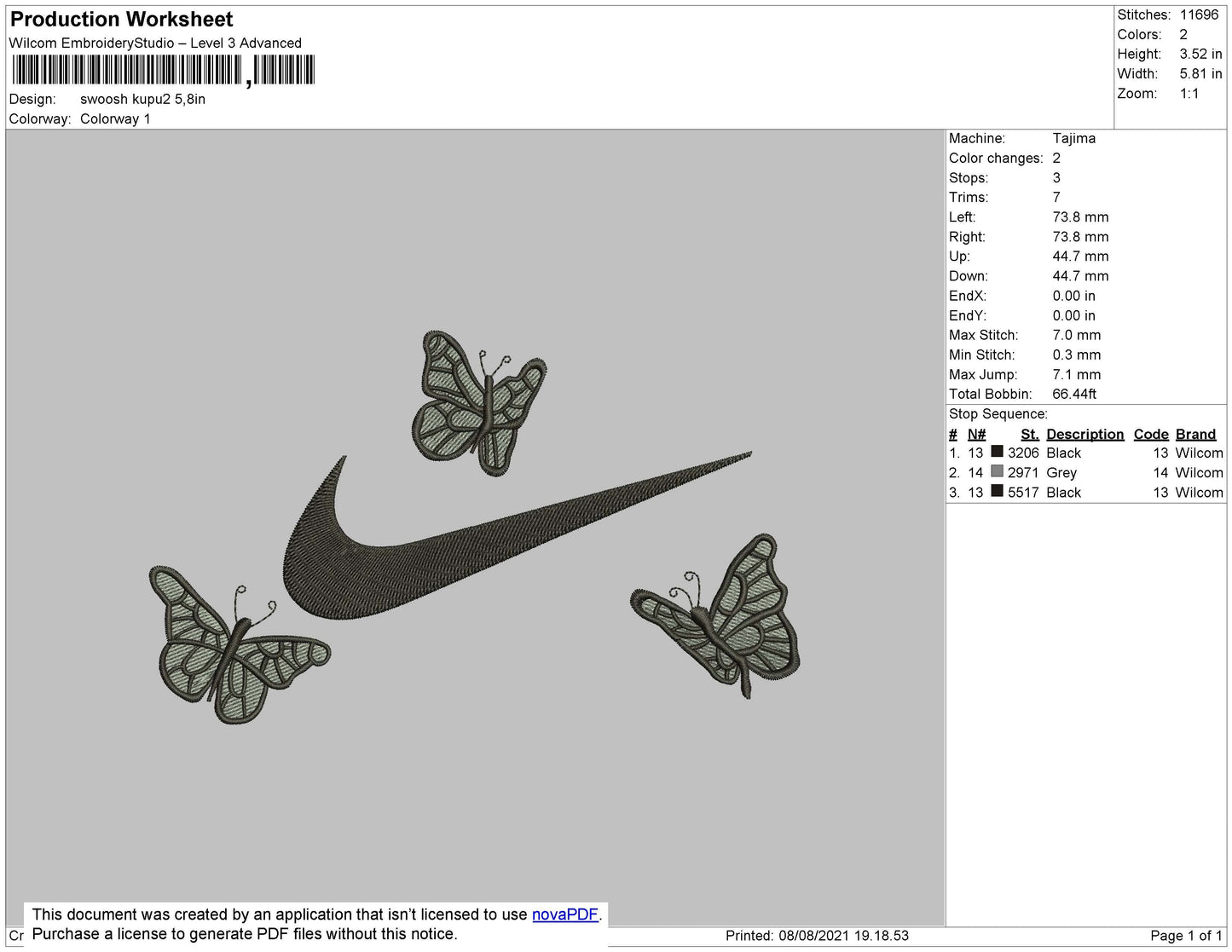
Task: Click the Machine value Tajima
Action: point(1073,138)
